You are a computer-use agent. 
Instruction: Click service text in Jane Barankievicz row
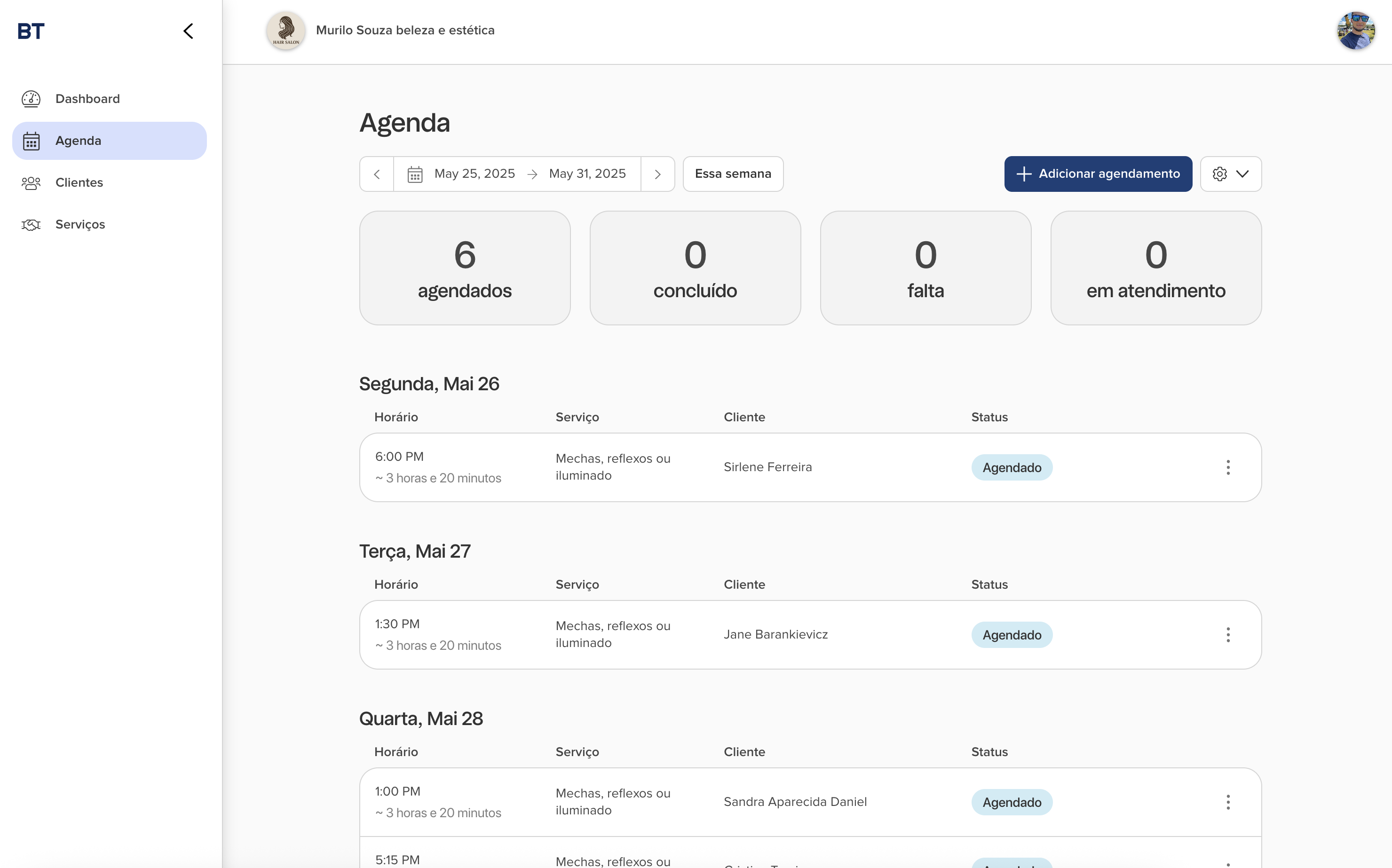click(612, 634)
